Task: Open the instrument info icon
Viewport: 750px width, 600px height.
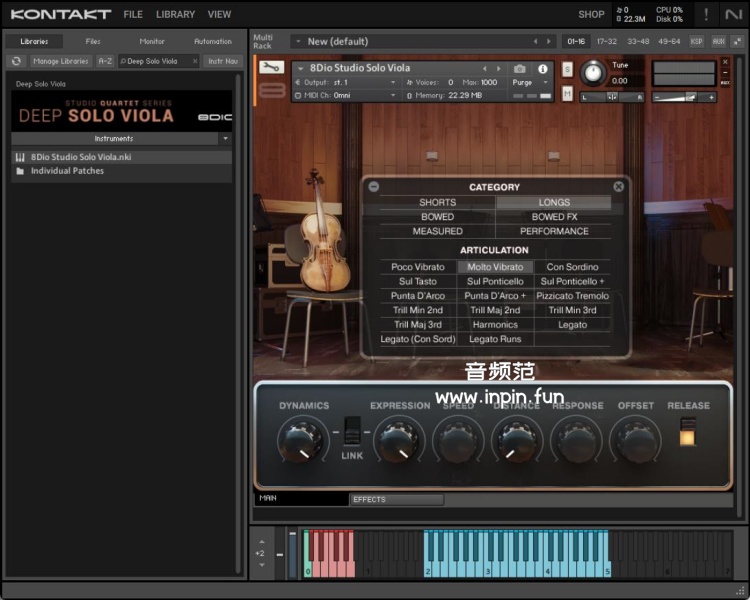Action: (543, 69)
